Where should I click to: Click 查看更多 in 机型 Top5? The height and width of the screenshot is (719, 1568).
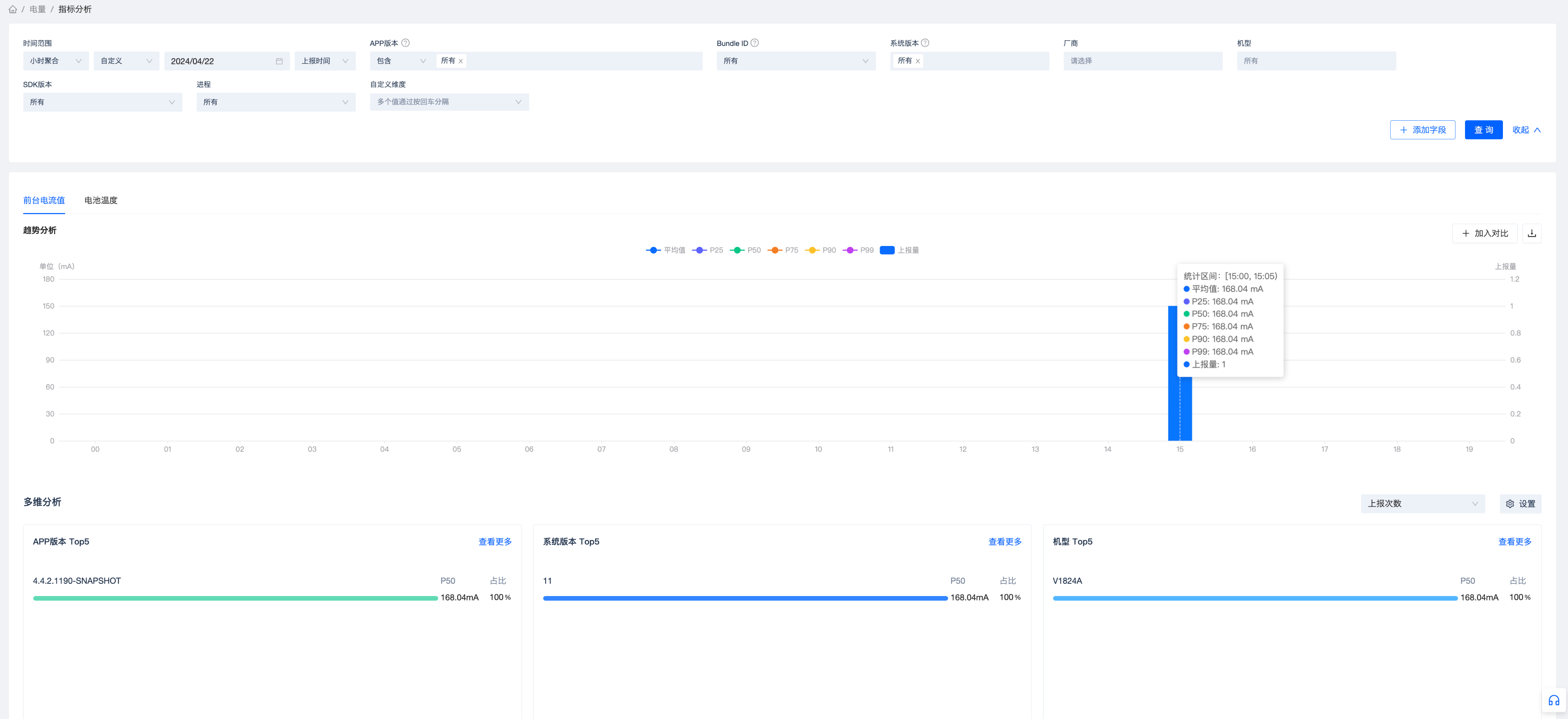pos(1514,541)
